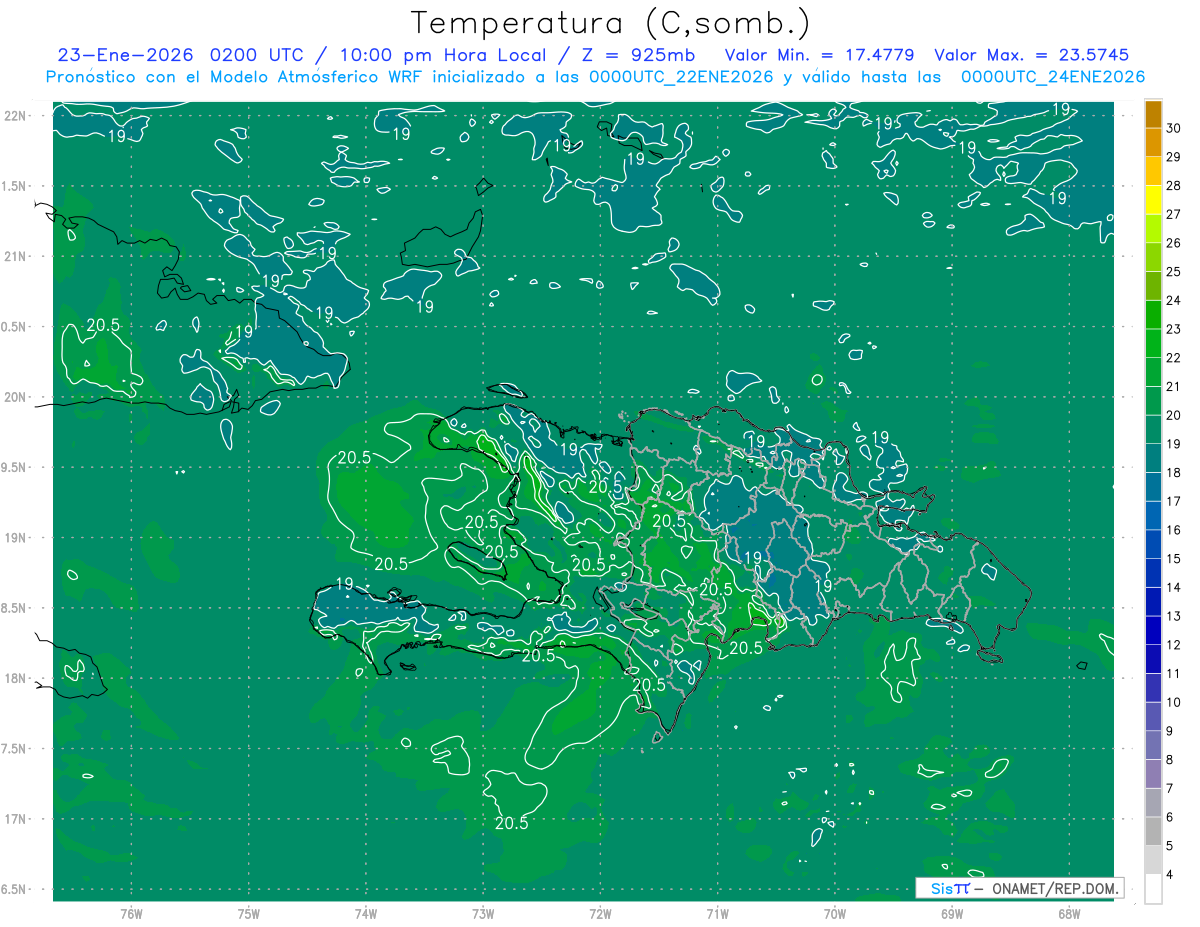Select the date text "23-Ene-2026"
The width and height of the screenshot is (1200, 927).
(x=125, y=55)
